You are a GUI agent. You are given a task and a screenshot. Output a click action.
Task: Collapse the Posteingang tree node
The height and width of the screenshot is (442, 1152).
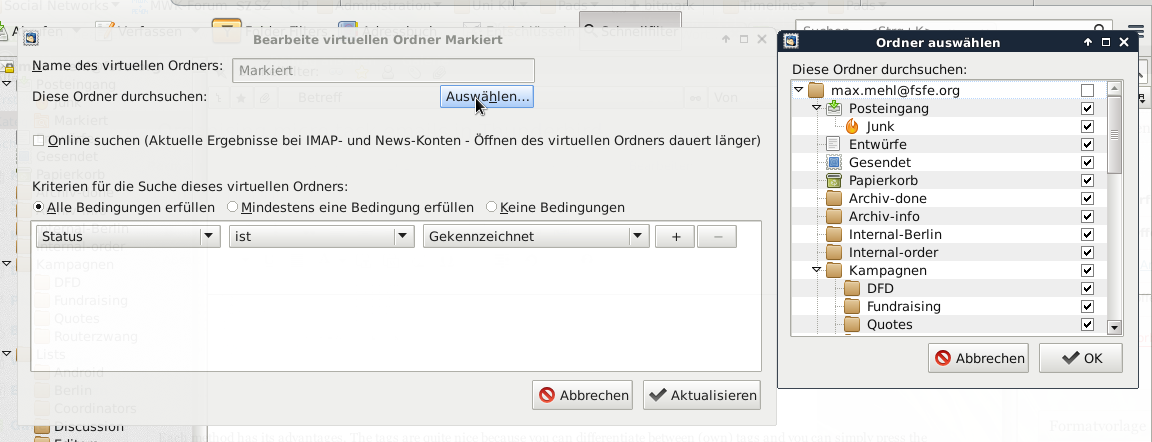pos(817,109)
